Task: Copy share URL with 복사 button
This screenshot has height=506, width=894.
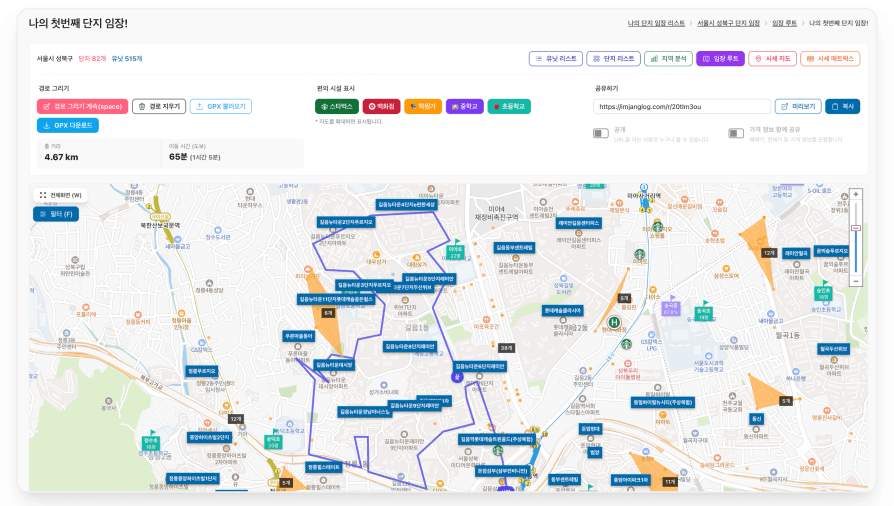Action: pyautogui.click(x=842, y=106)
